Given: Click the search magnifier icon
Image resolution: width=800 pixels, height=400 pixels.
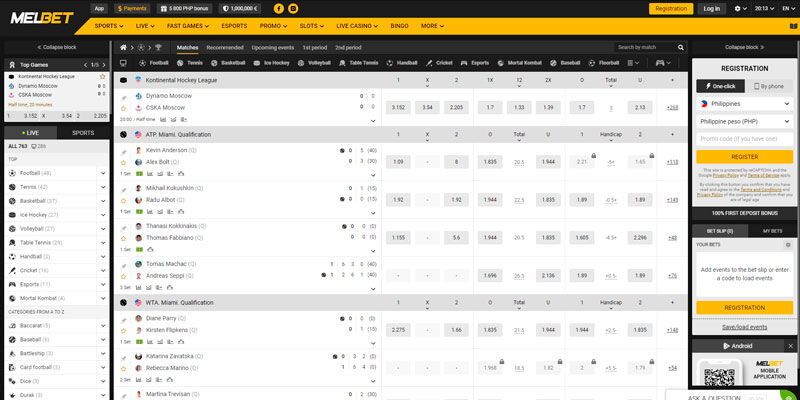Looking at the screenshot, I should [681, 47].
